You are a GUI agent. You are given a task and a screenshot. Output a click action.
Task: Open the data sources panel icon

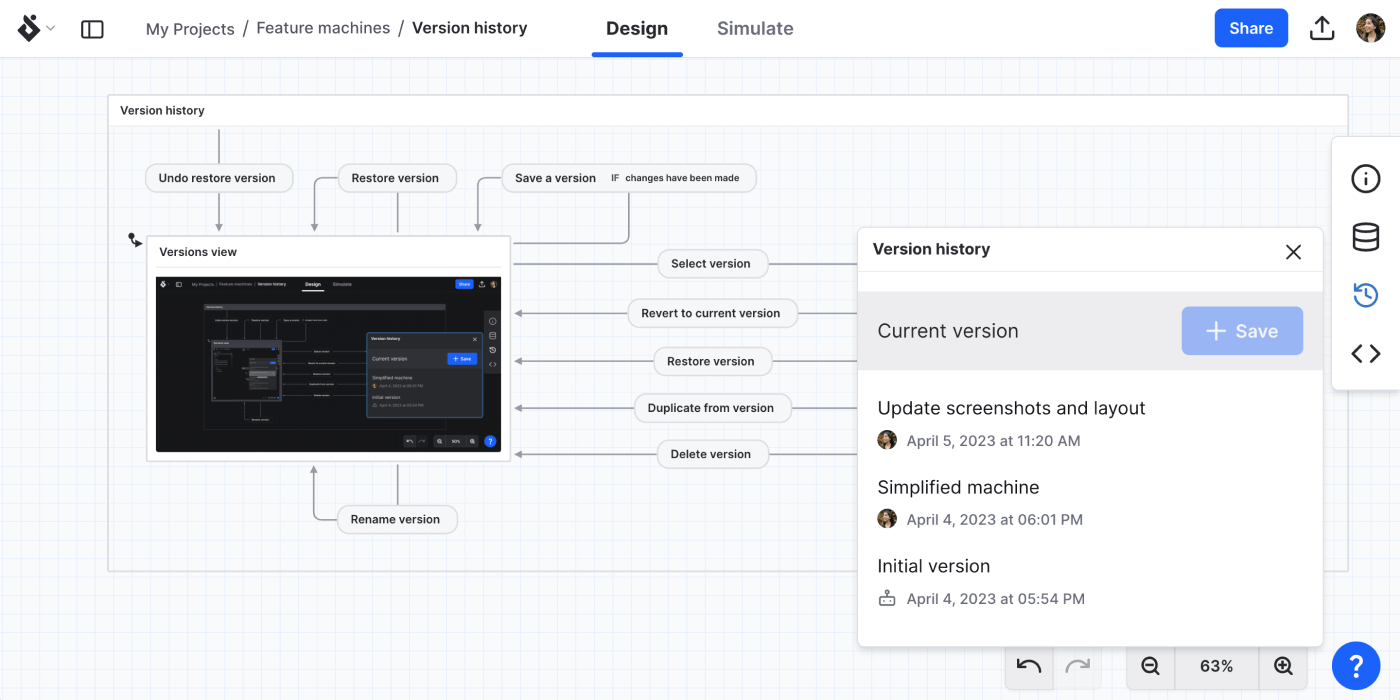tap(1365, 237)
